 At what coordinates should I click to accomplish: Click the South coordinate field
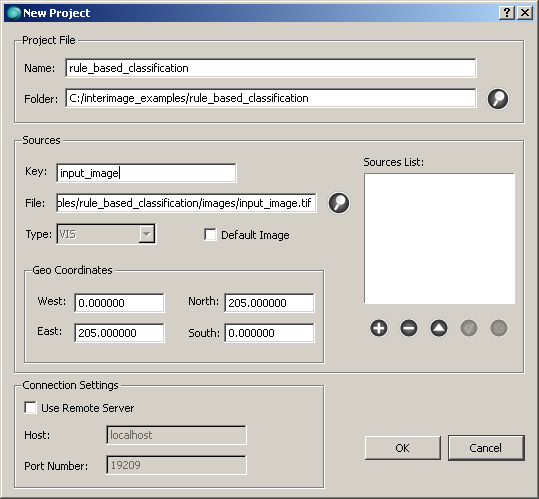[269, 333]
